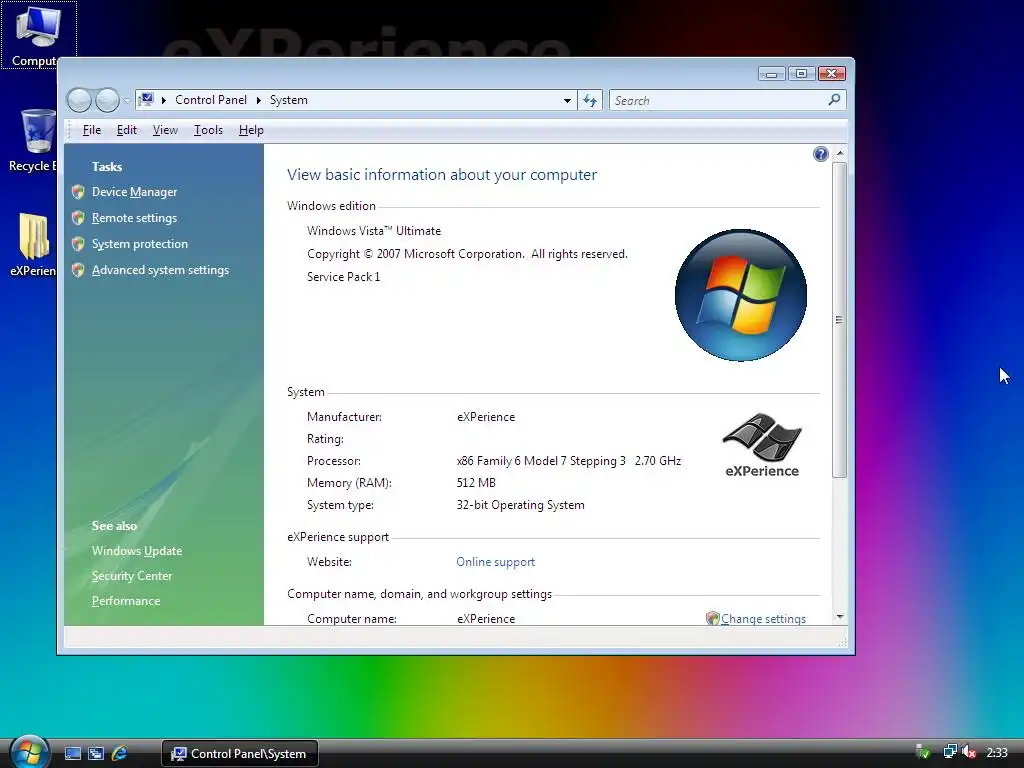Screen dimensions: 1024x768
Task: Open Device Manager task link
Action: coord(135,192)
